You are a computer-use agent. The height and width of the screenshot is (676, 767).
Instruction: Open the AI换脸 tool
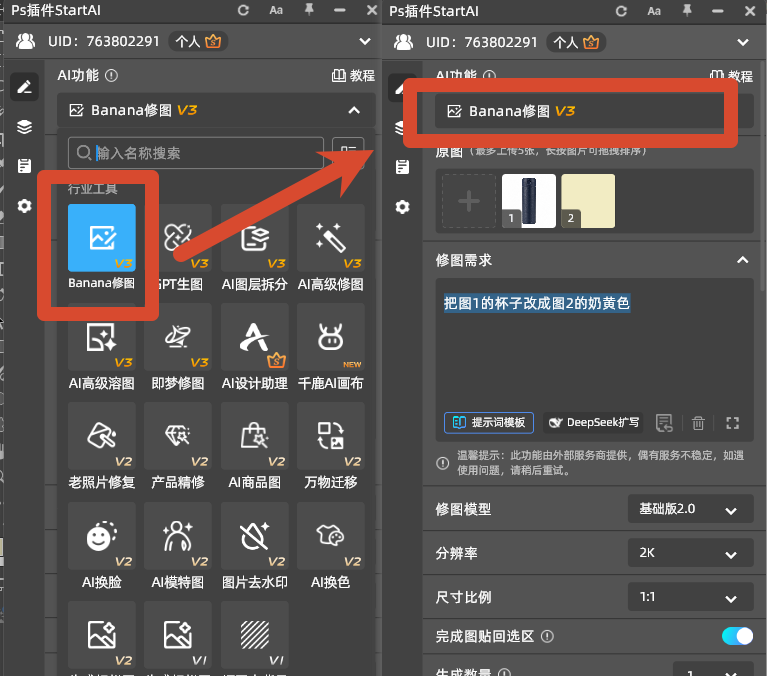tap(102, 536)
